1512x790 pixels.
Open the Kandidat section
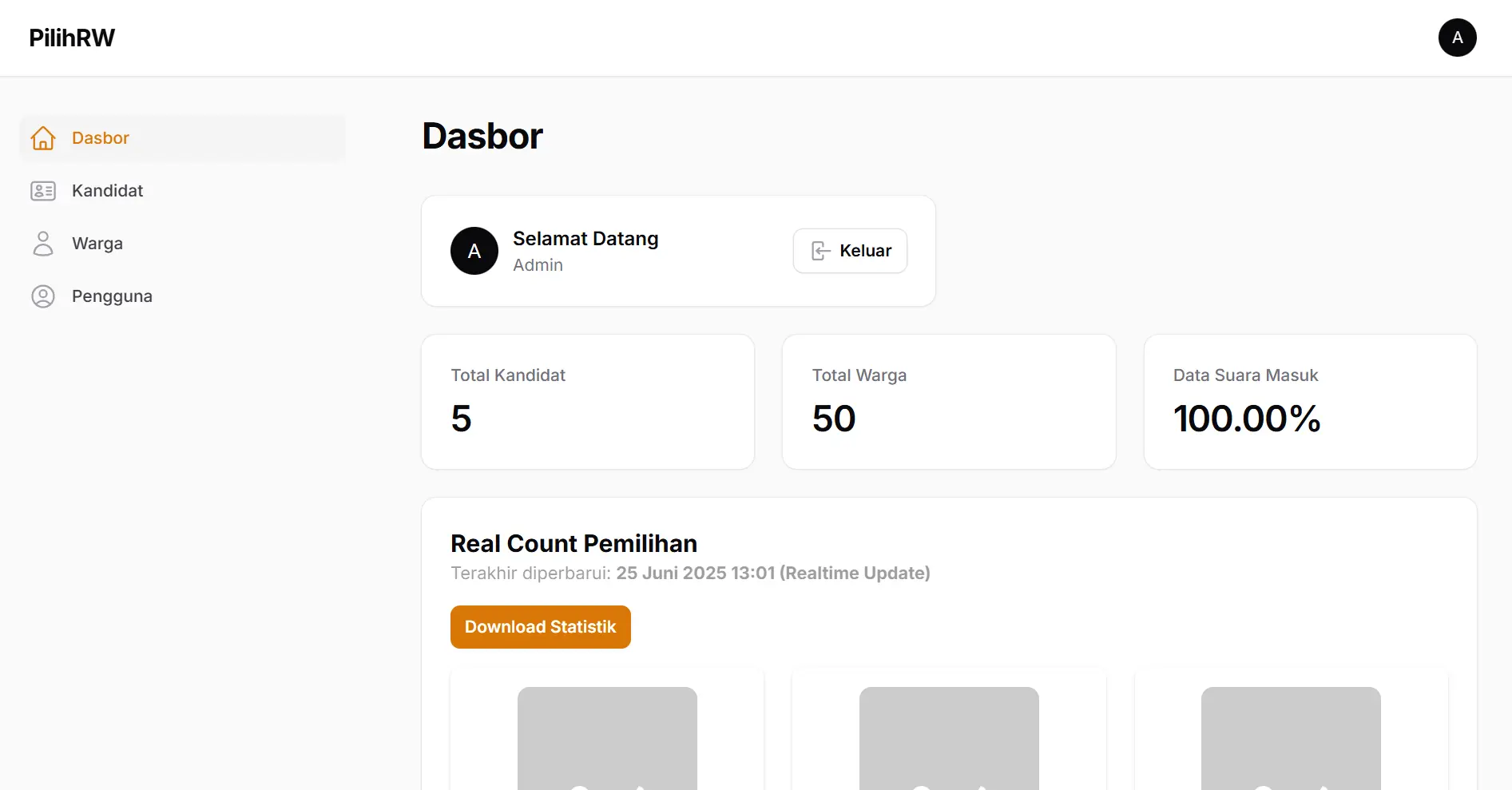(x=107, y=190)
